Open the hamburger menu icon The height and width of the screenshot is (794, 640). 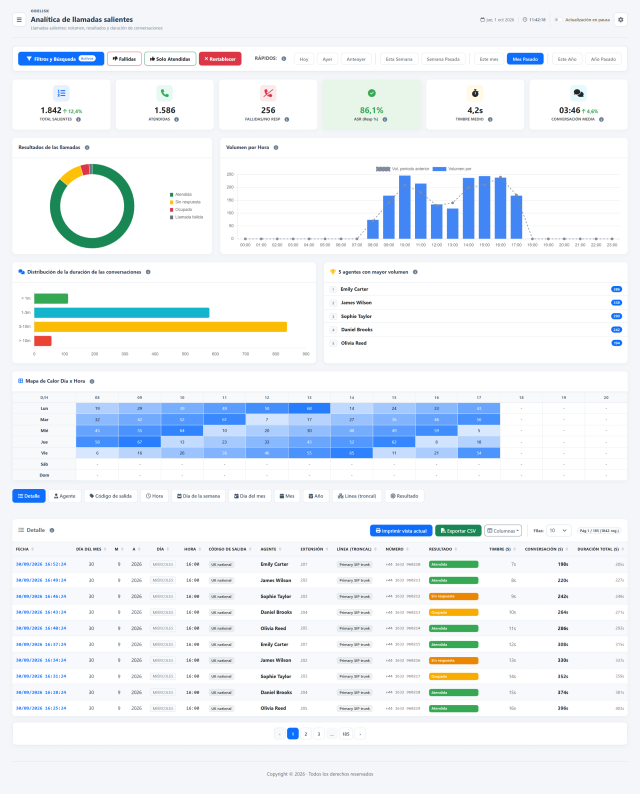click(x=19, y=20)
